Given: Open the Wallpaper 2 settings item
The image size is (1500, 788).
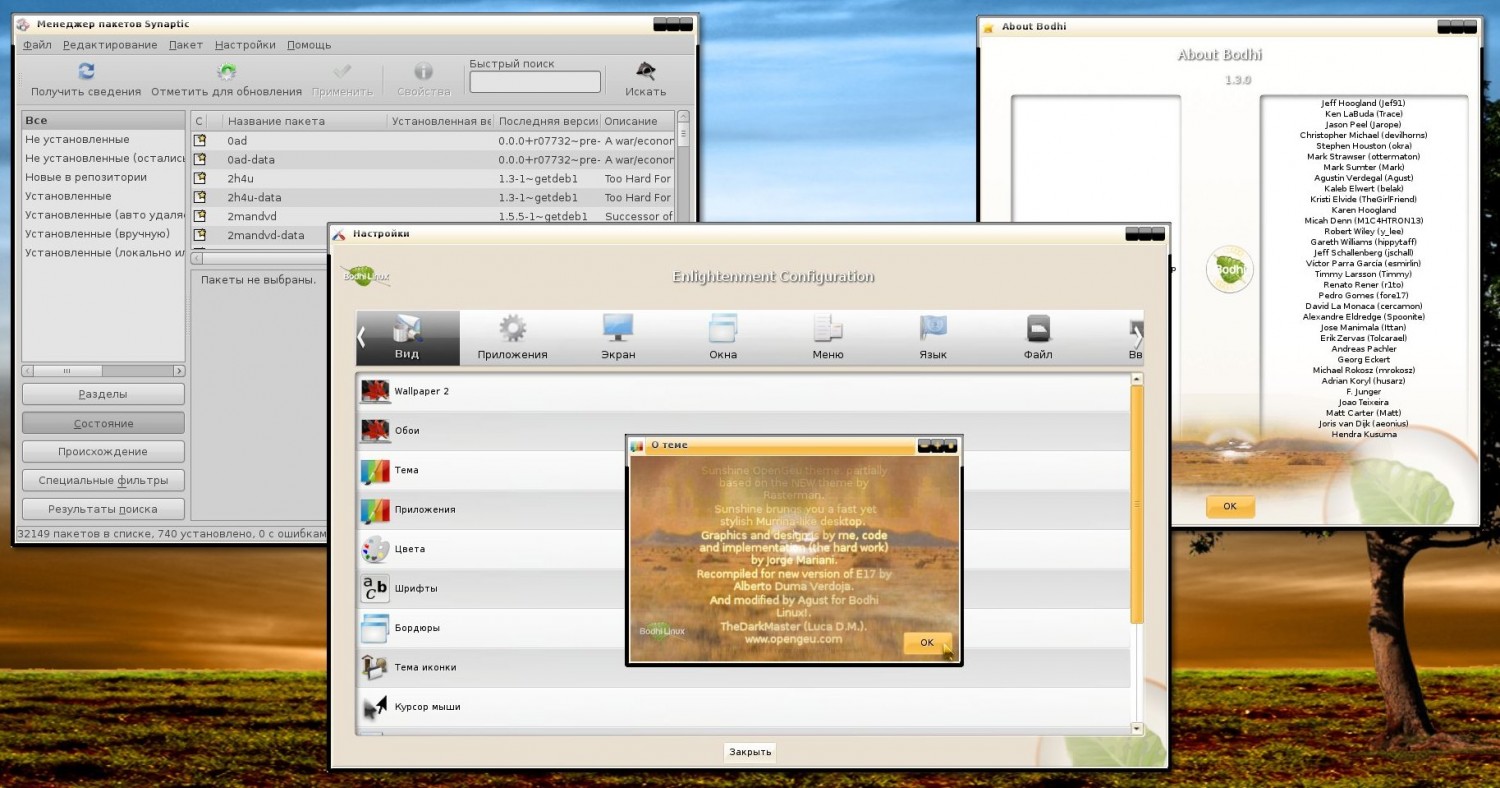Looking at the screenshot, I should pyautogui.click(x=743, y=391).
